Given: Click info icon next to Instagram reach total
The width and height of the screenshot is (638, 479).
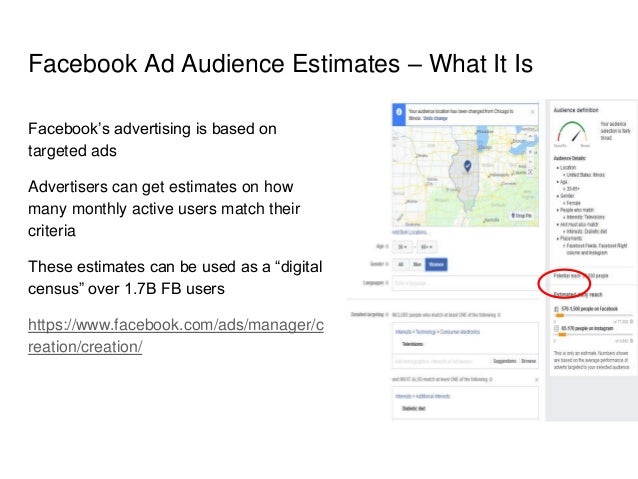Looking at the screenshot, I should point(631,341).
